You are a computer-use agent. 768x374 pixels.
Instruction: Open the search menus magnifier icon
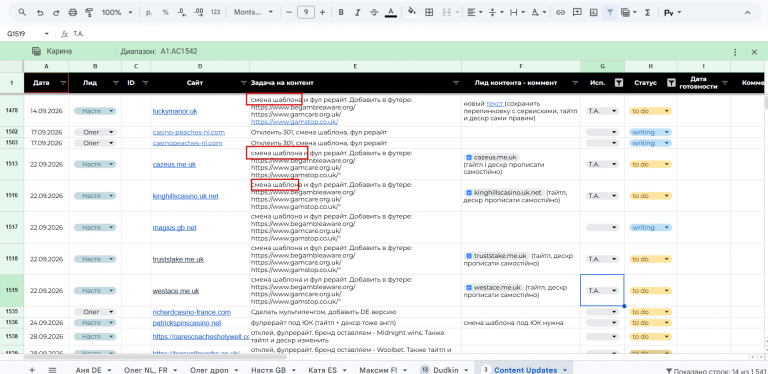pyautogui.click(x=22, y=12)
